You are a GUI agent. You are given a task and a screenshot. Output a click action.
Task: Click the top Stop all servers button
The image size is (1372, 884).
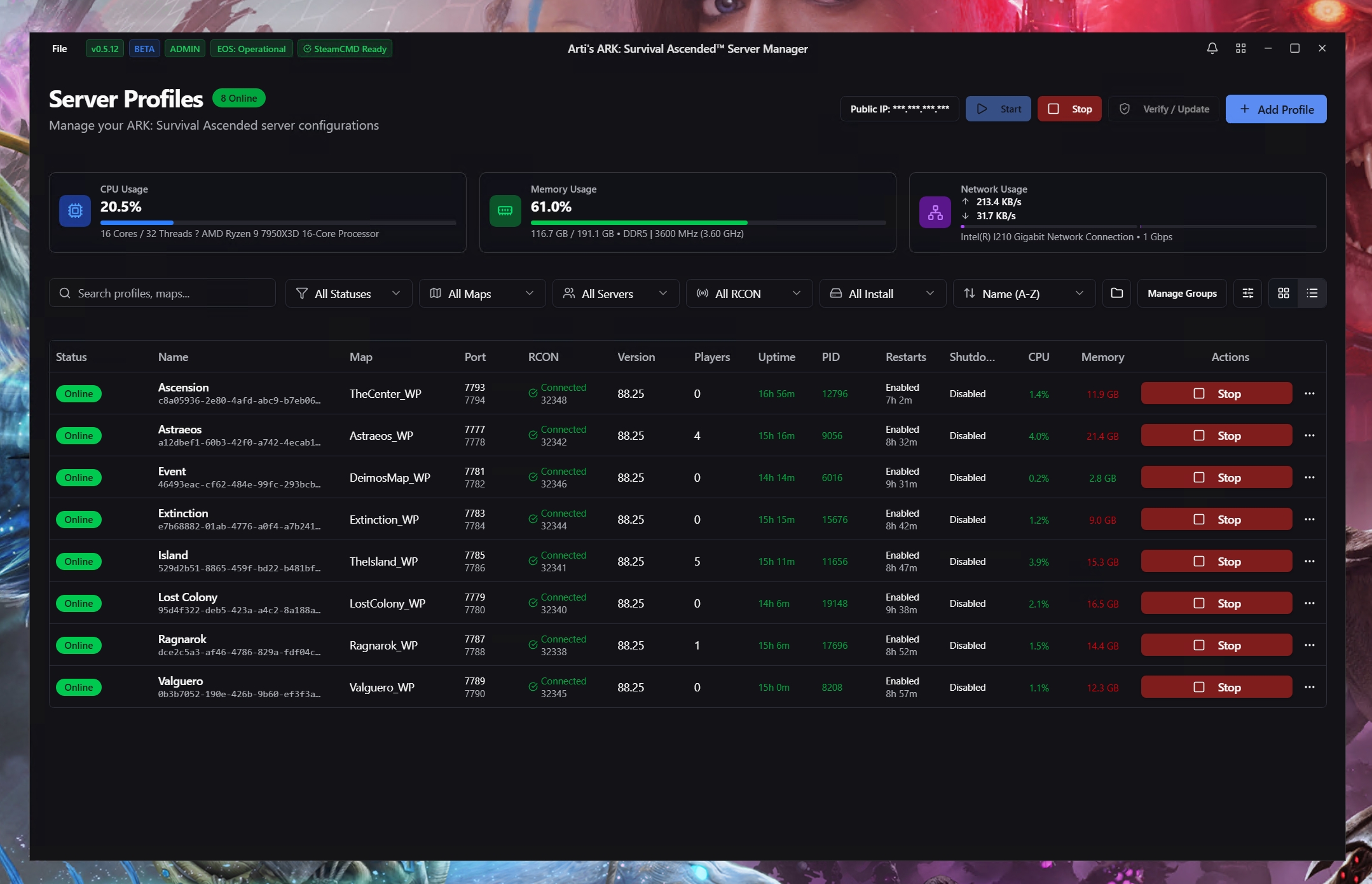[1069, 109]
